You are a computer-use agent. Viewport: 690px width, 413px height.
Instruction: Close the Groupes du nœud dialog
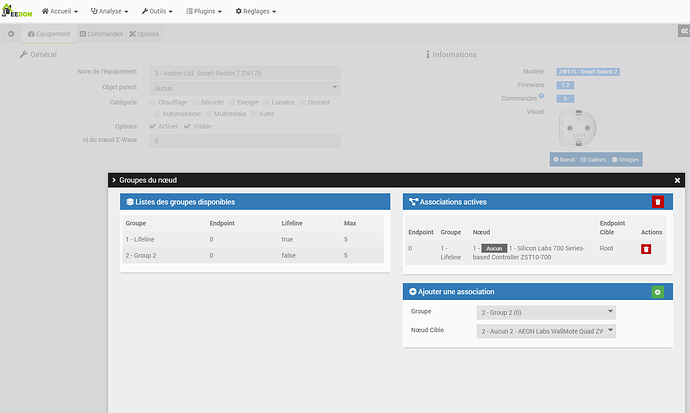(x=677, y=180)
